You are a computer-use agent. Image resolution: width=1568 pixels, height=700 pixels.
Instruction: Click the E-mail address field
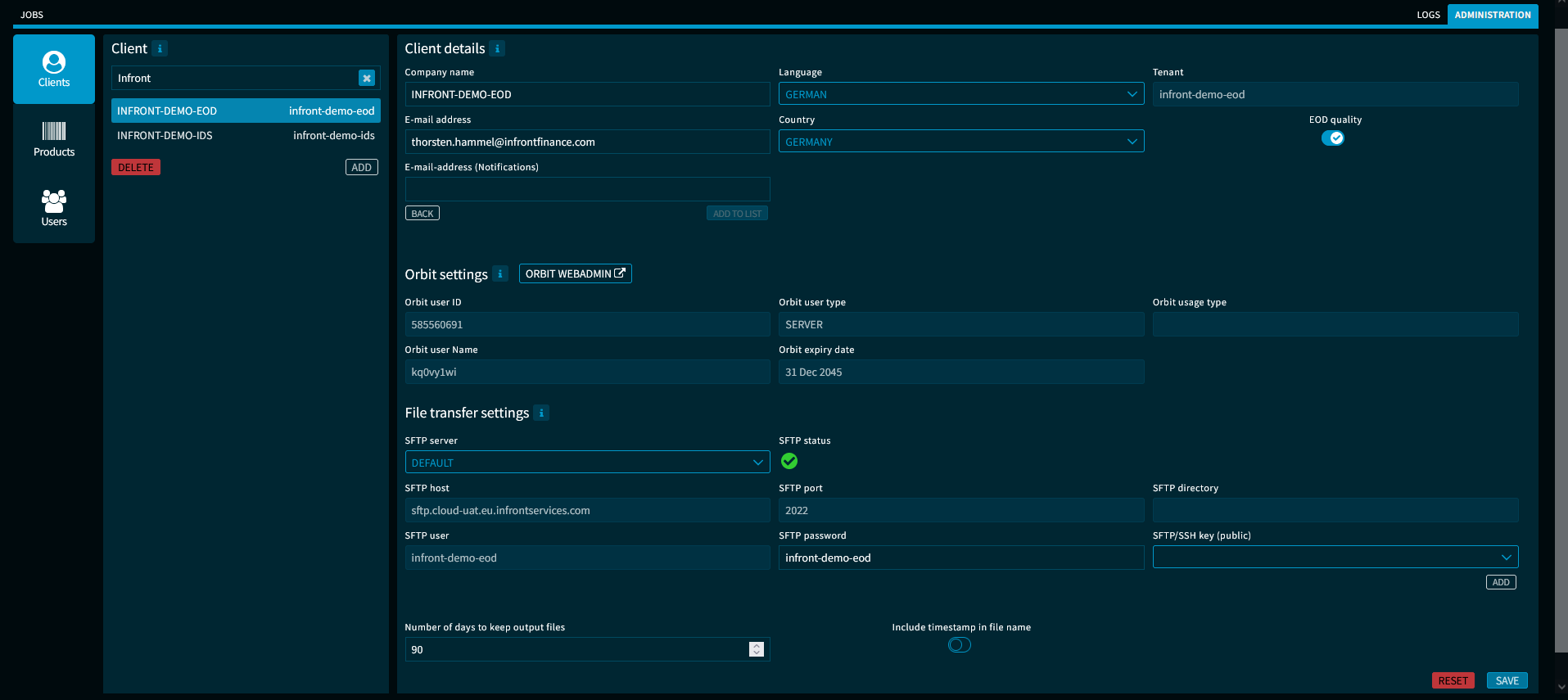point(587,142)
